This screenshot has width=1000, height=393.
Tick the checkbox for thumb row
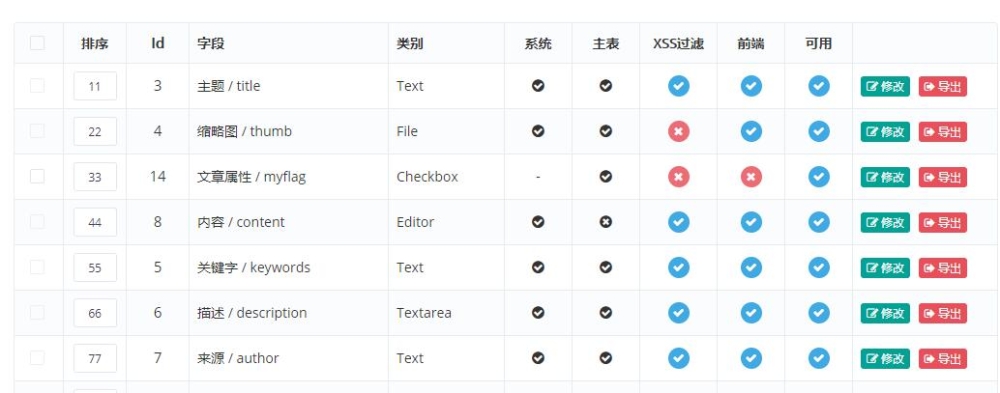click(x=37, y=131)
